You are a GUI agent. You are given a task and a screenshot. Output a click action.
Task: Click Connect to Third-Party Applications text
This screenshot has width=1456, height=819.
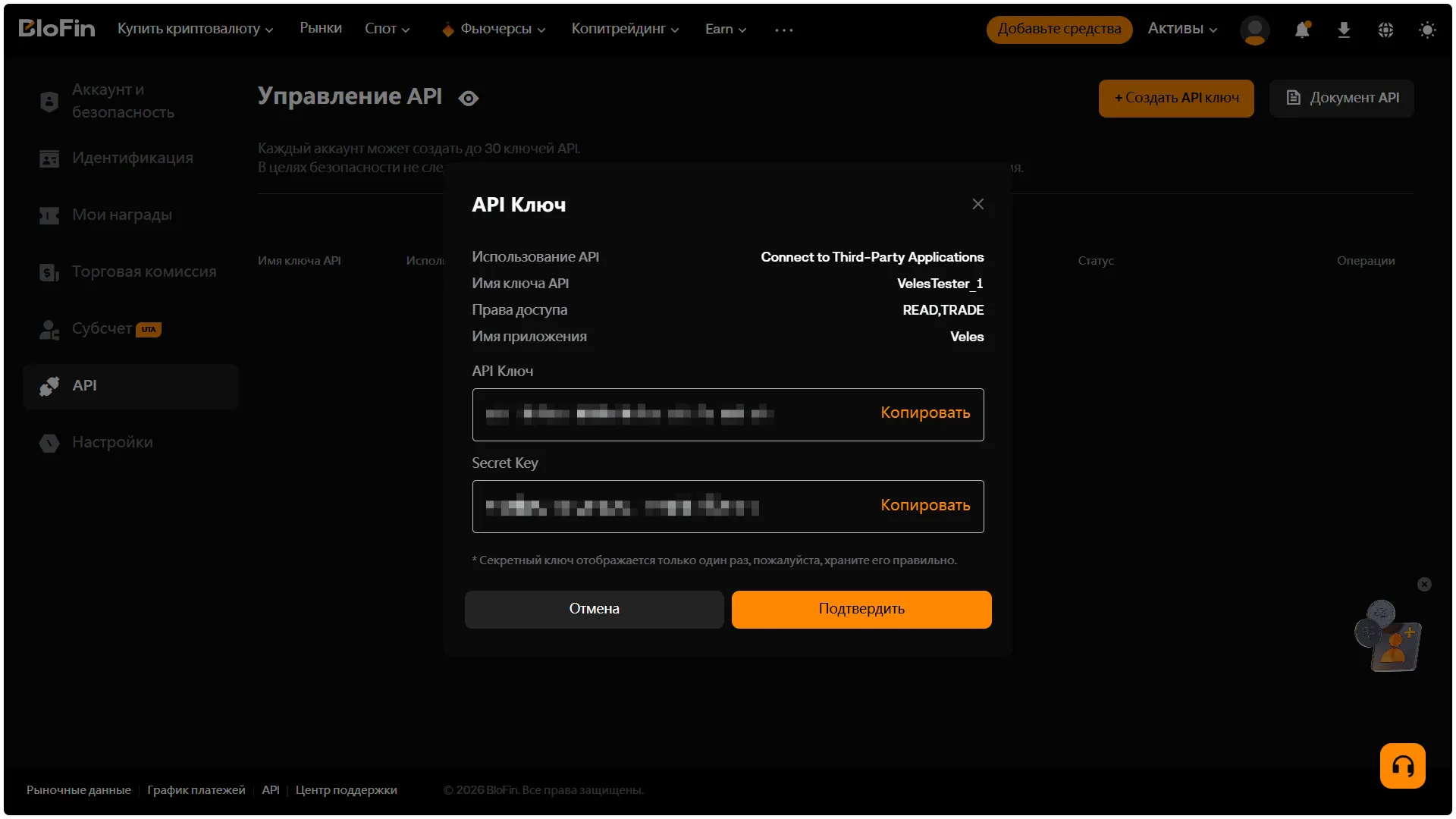click(872, 257)
